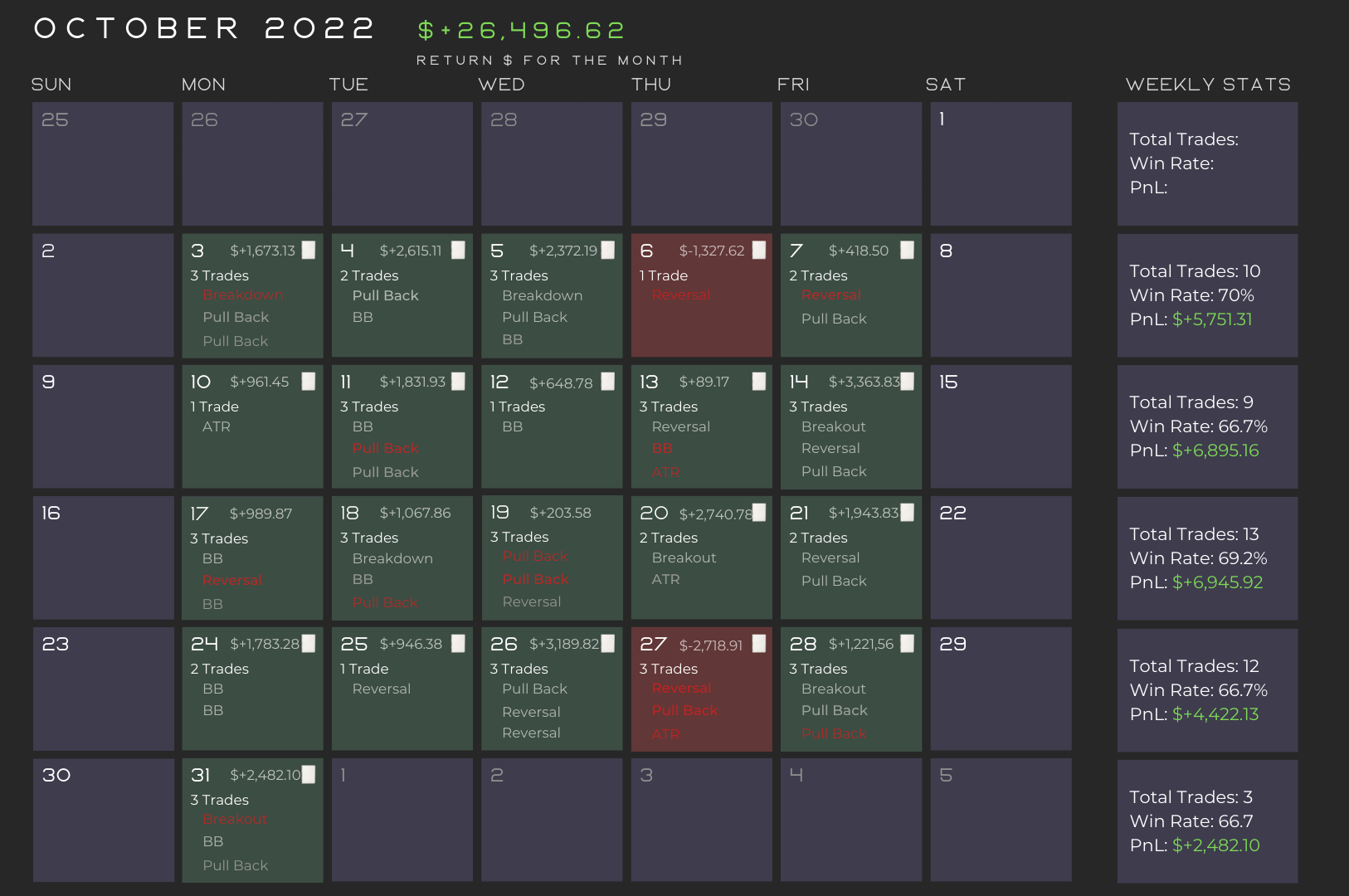Click the white note icon on October 3
The image size is (1349, 896).
point(309,251)
